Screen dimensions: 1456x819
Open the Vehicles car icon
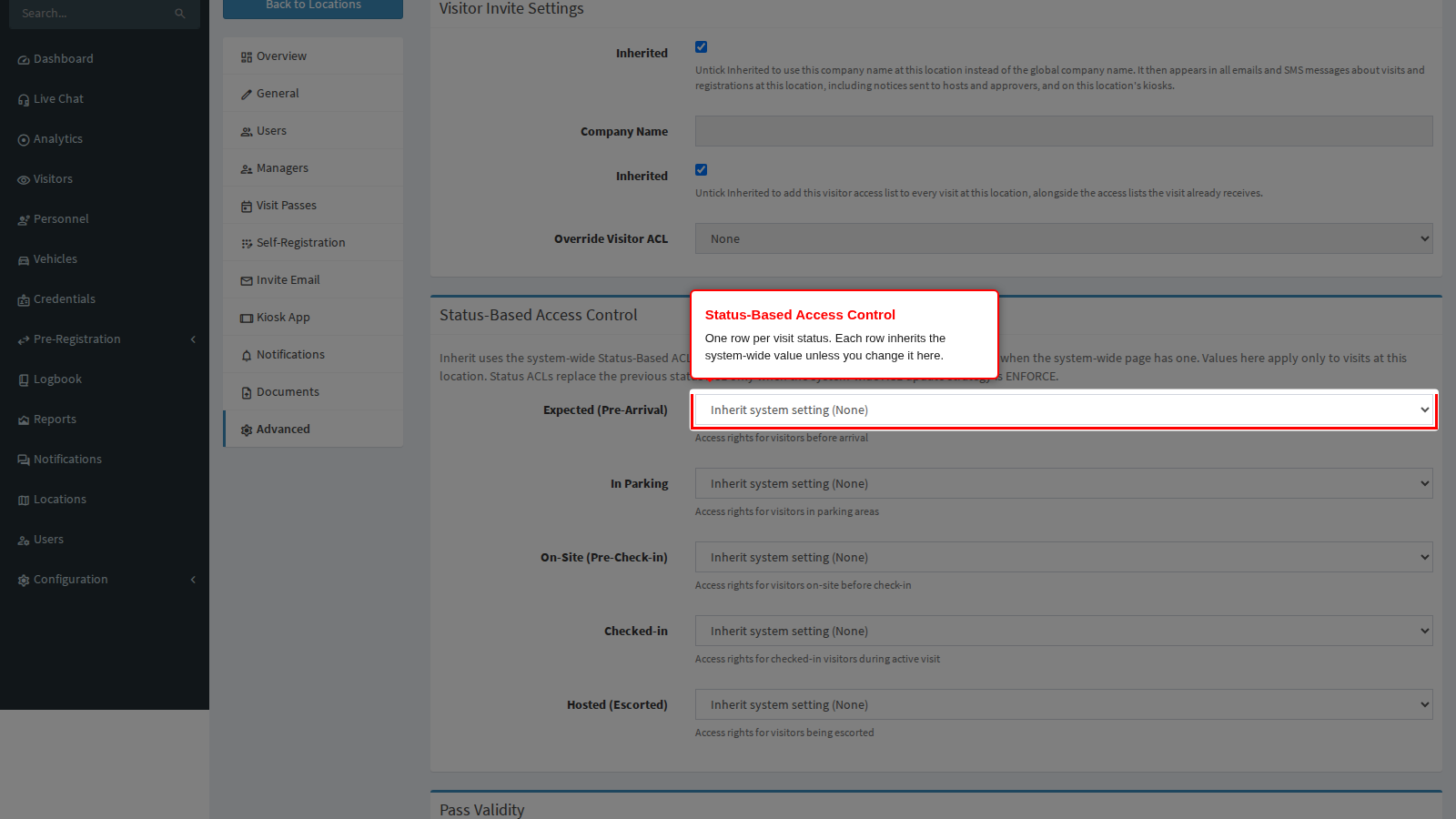(24, 260)
